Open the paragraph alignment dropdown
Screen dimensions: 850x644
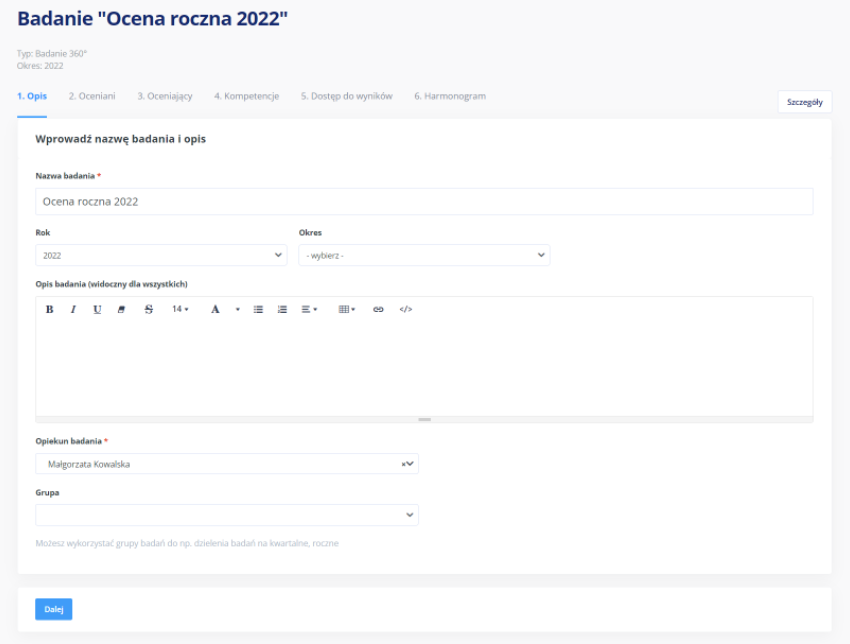[309, 309]
